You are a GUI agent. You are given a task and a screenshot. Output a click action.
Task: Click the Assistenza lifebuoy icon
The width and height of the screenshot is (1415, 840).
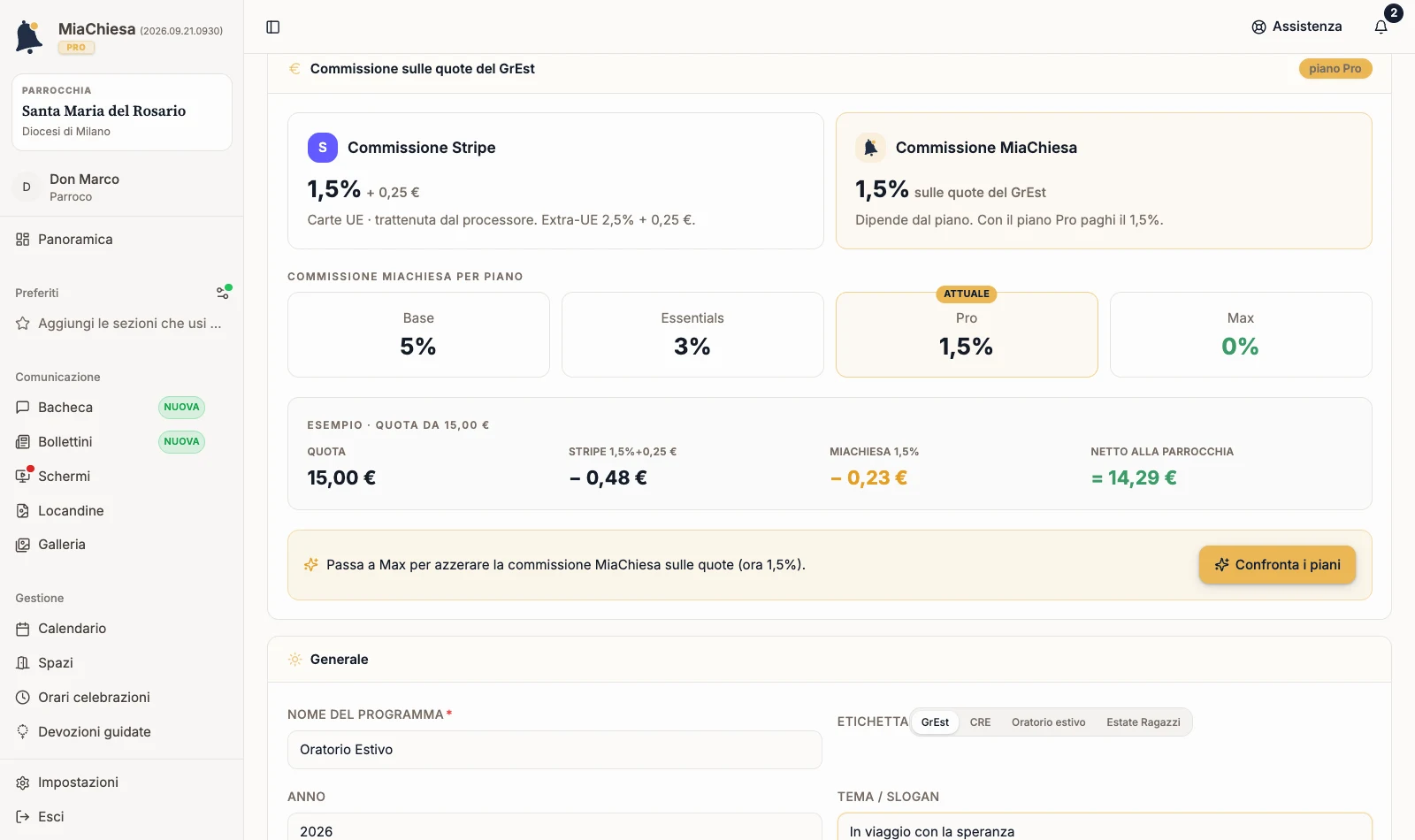(1258, 27)
